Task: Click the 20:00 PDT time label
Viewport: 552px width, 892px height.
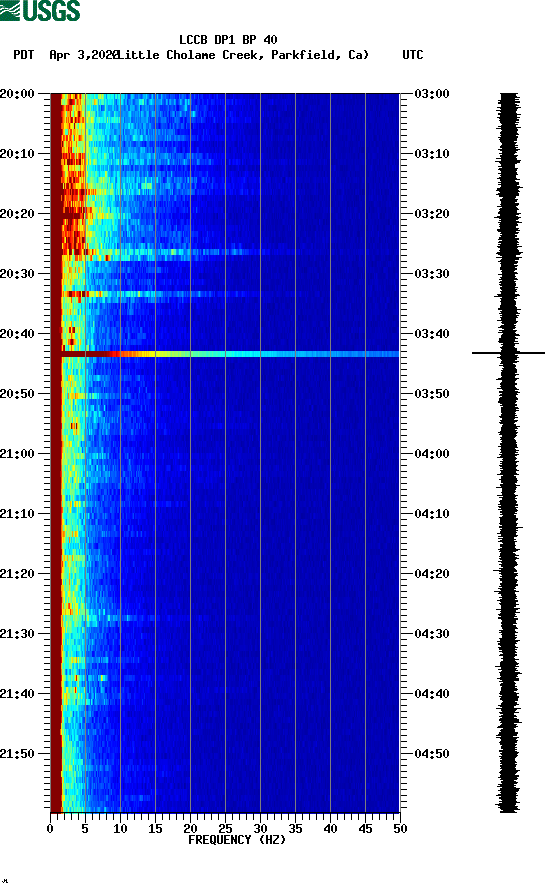Action: tap(18, 94)
